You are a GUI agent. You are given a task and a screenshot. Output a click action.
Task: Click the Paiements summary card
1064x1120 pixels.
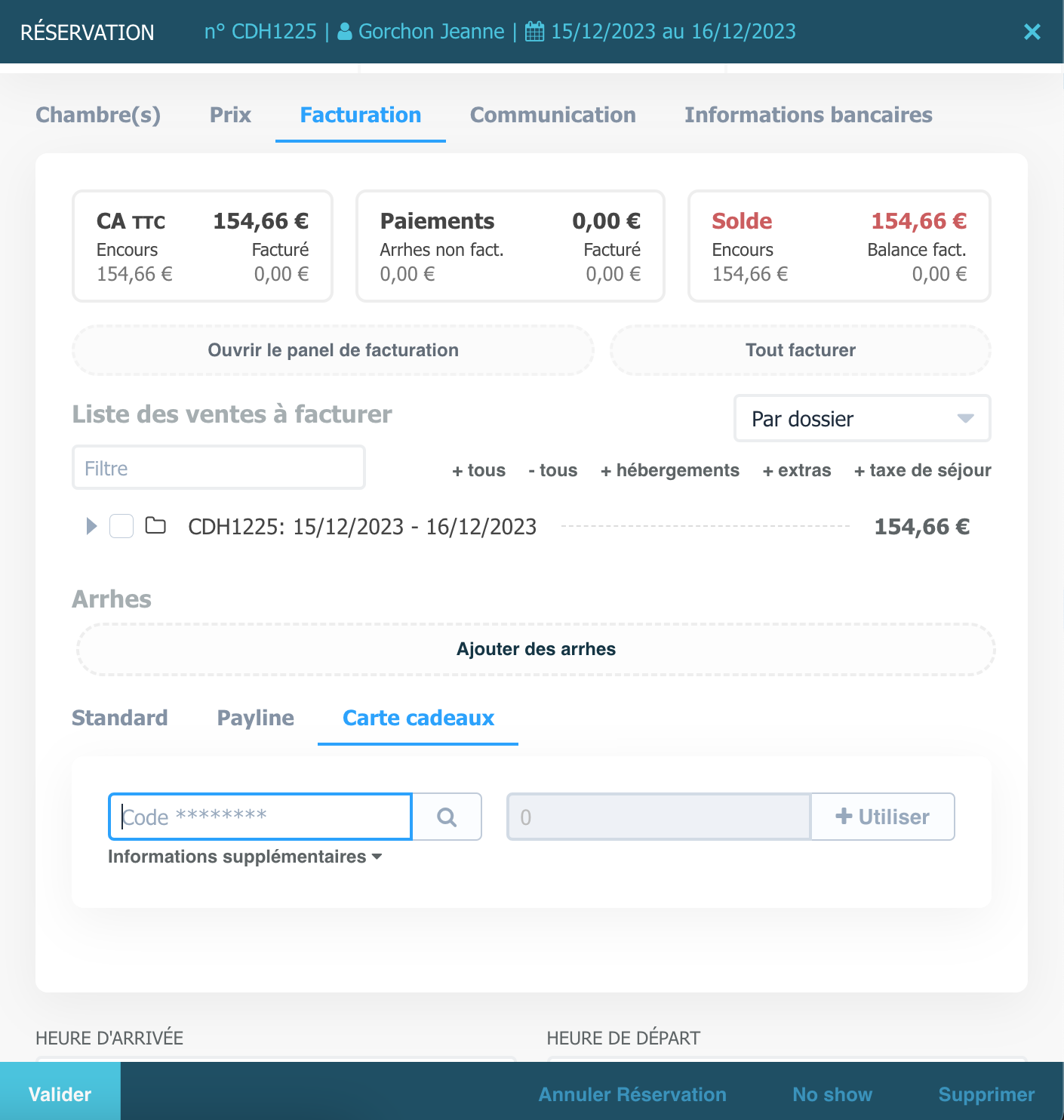click(510, 246)
